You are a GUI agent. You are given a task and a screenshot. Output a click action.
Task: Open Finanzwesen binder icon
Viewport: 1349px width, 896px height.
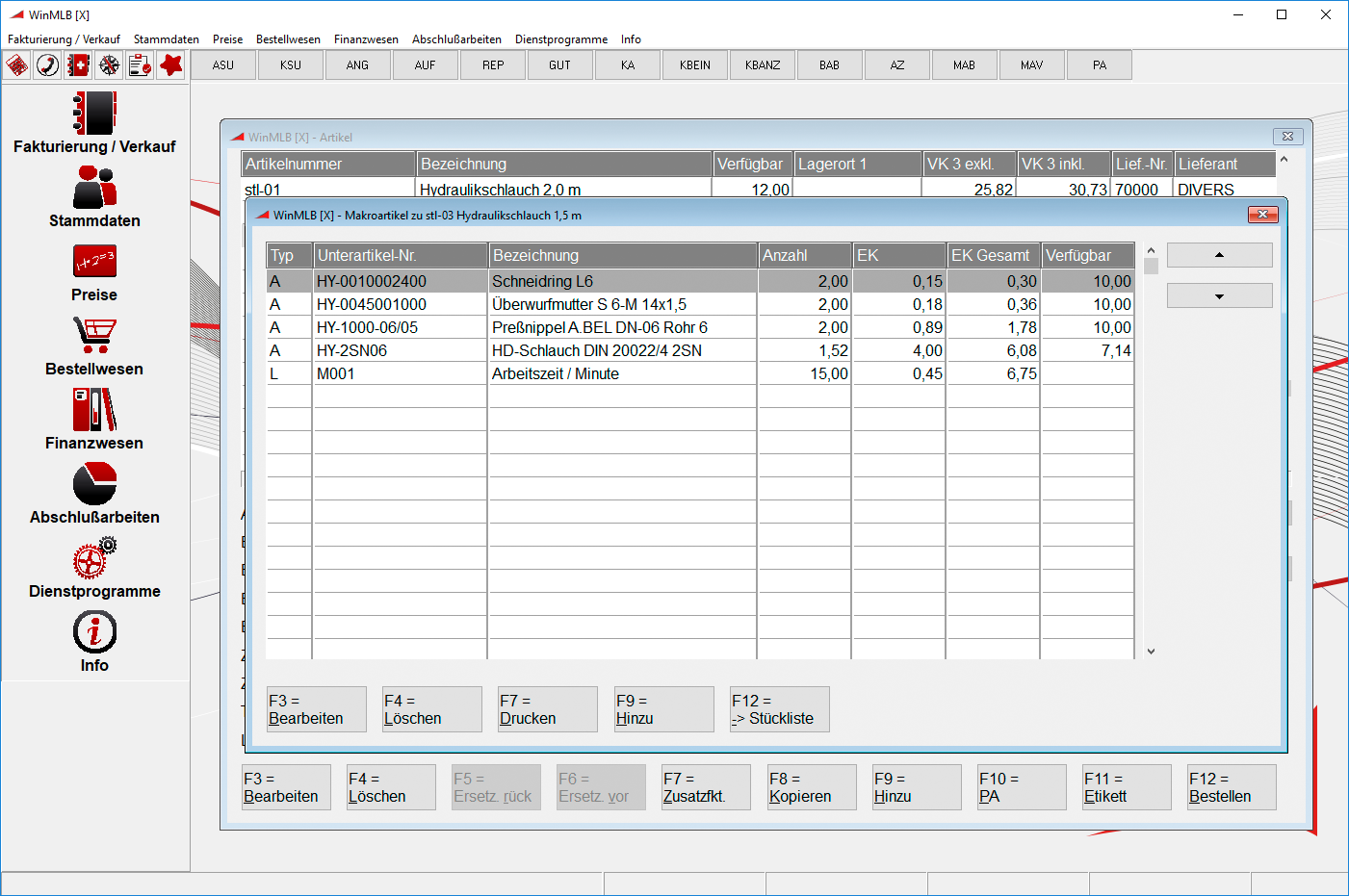click(x=94, y=410)
